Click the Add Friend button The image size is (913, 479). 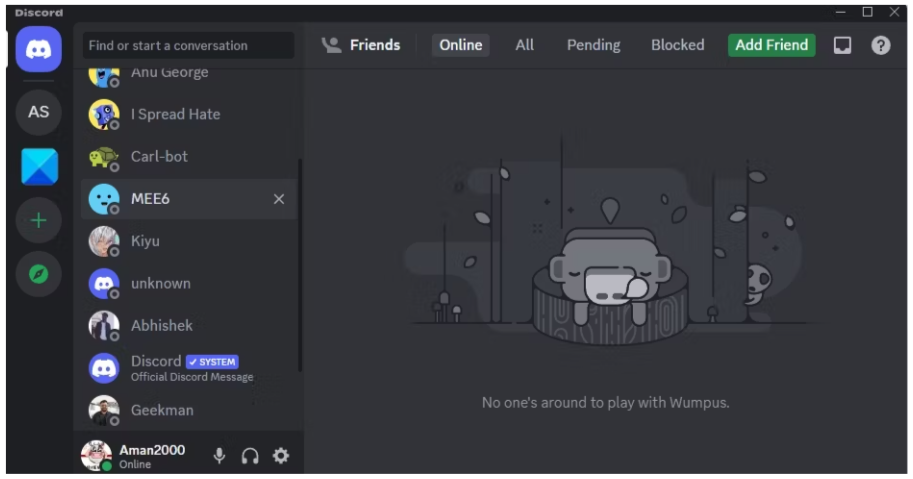click(x=772, y=45)
